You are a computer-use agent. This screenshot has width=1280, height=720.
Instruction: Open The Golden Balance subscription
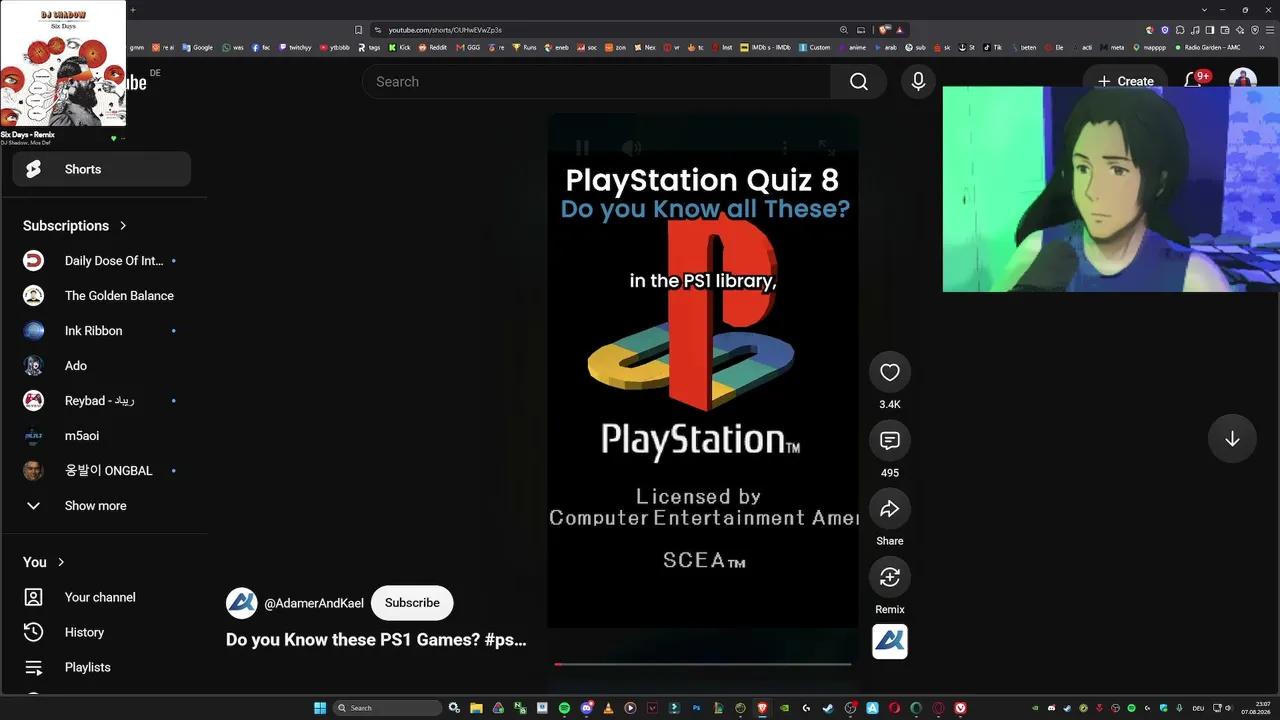101,296
